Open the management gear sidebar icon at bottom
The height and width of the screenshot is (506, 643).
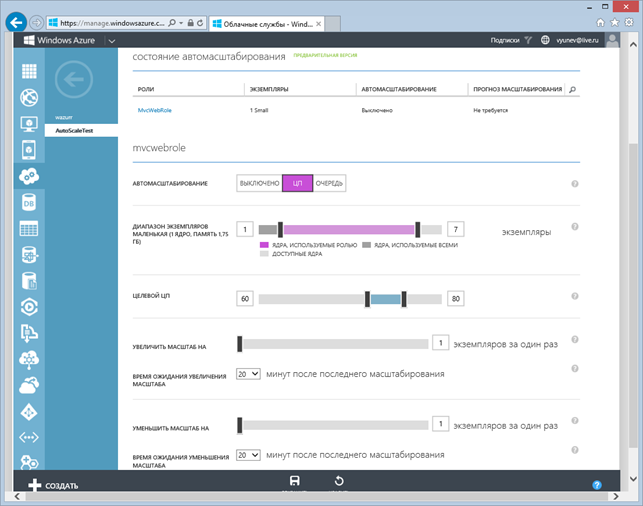tap(29, 463)
